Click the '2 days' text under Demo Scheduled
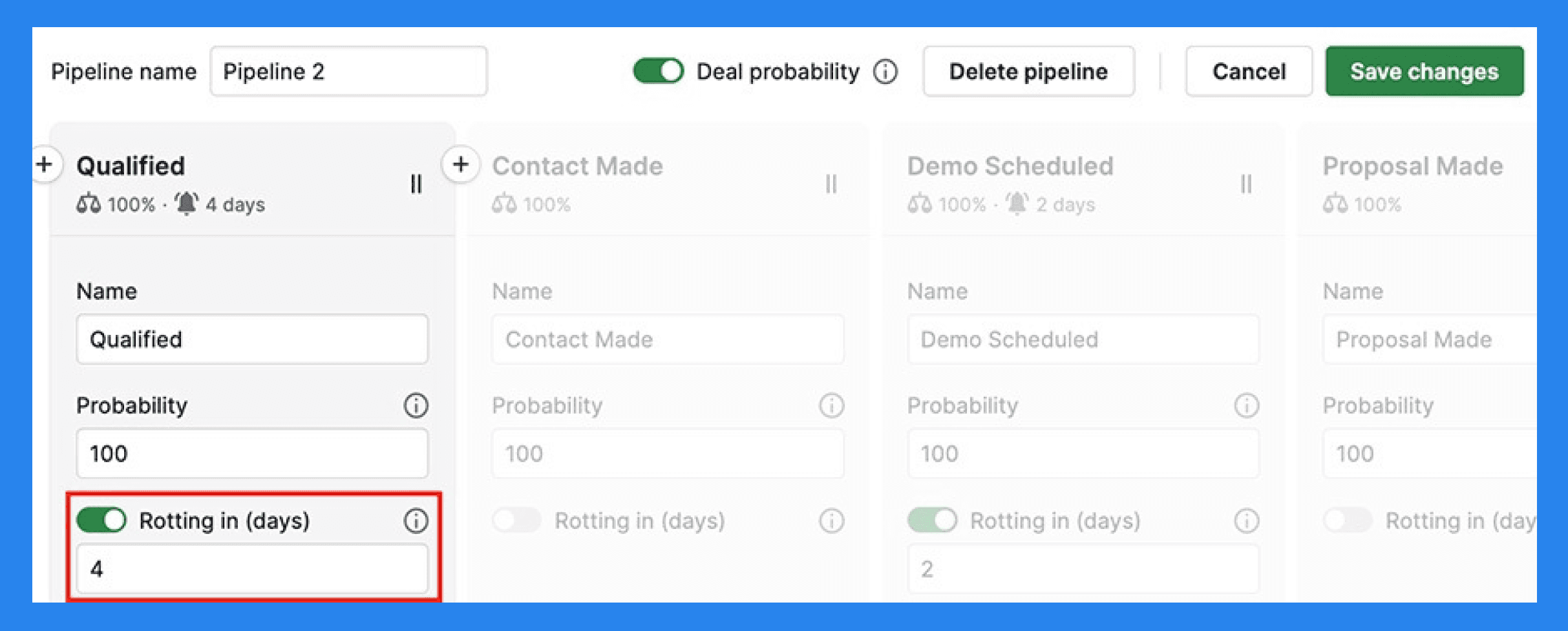1568x631 pixels. tap(1066, 205)
